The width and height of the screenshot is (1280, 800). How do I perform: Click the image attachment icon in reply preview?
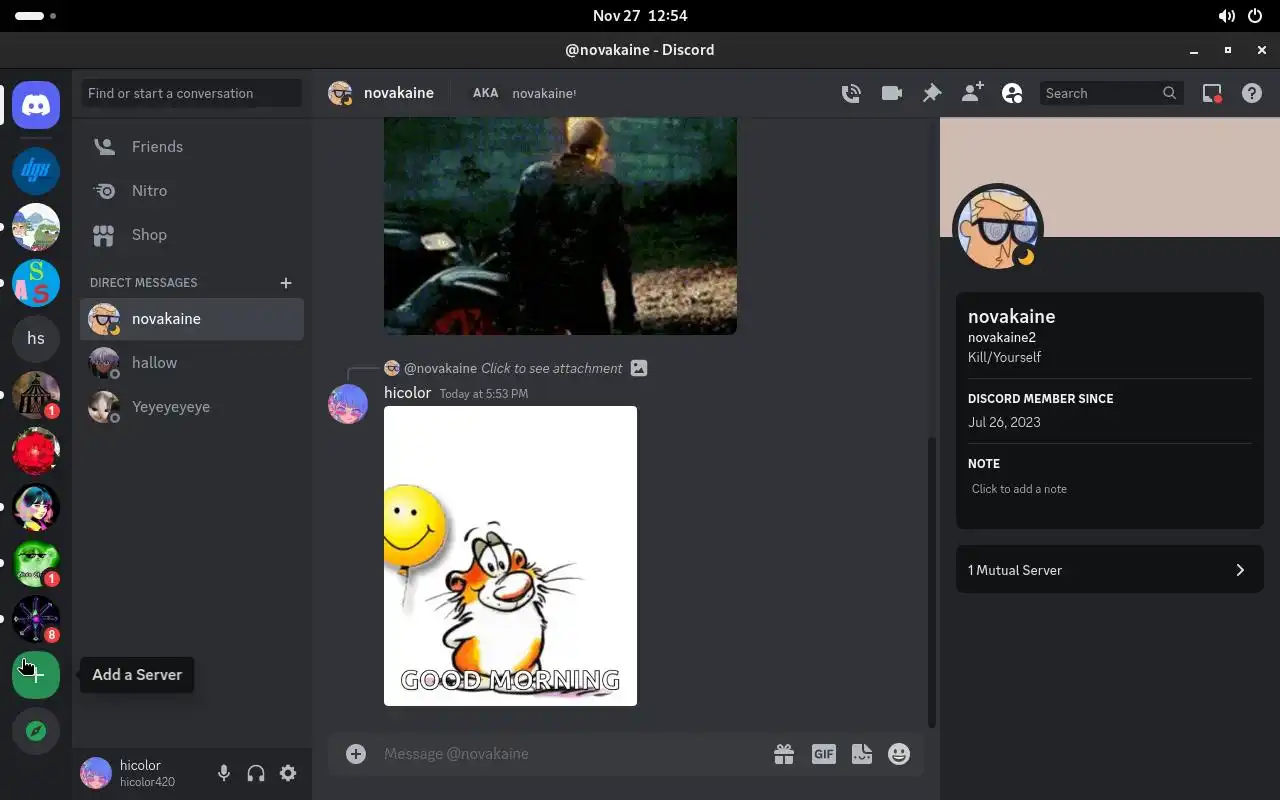point(639,368)
